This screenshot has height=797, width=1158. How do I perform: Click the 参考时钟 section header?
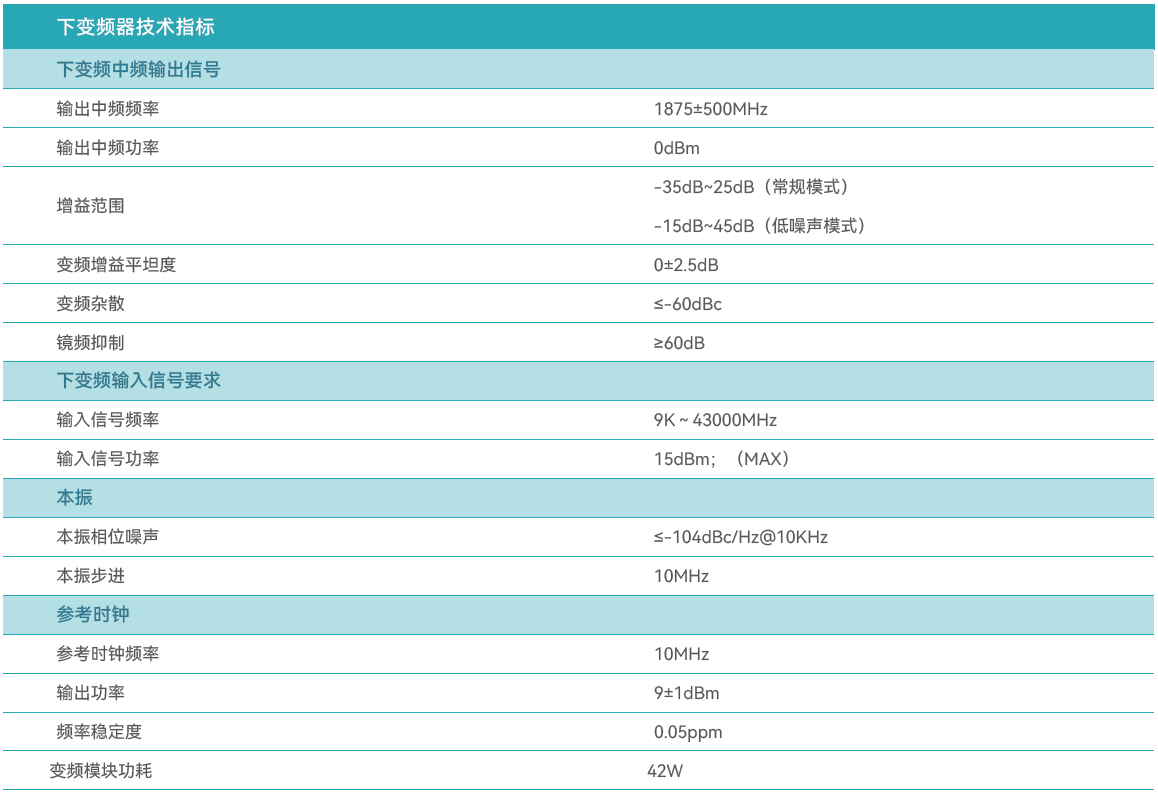pos(92,615)
